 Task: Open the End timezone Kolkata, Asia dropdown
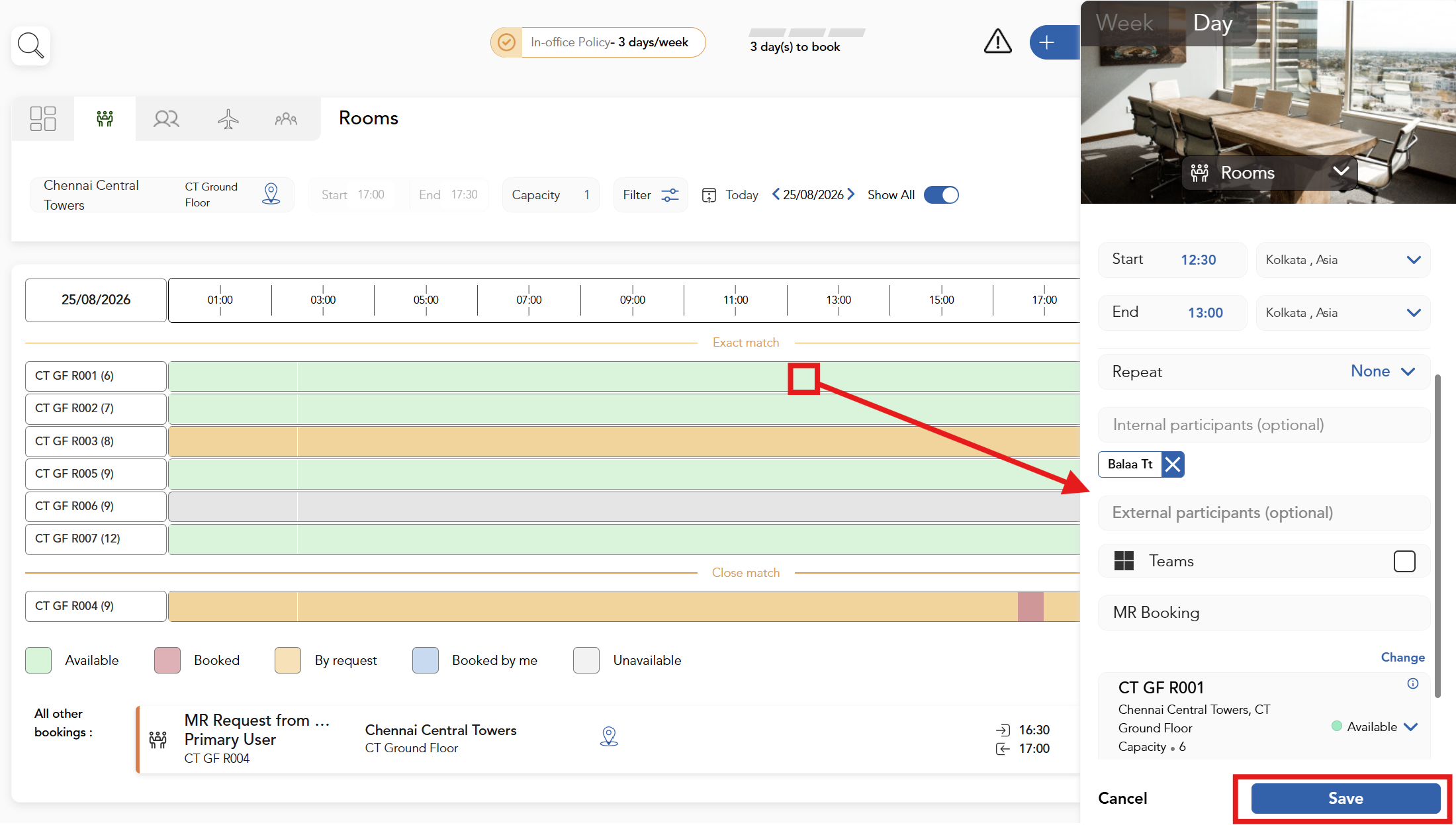[1343, 313]
